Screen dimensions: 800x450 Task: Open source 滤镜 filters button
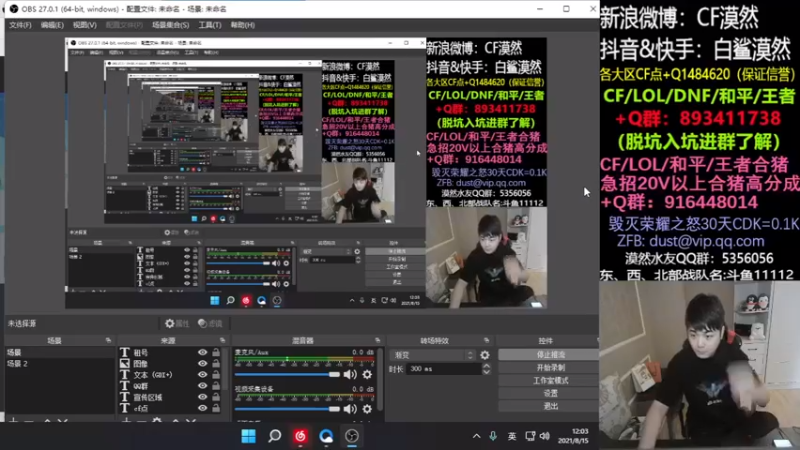click(210, 323)
